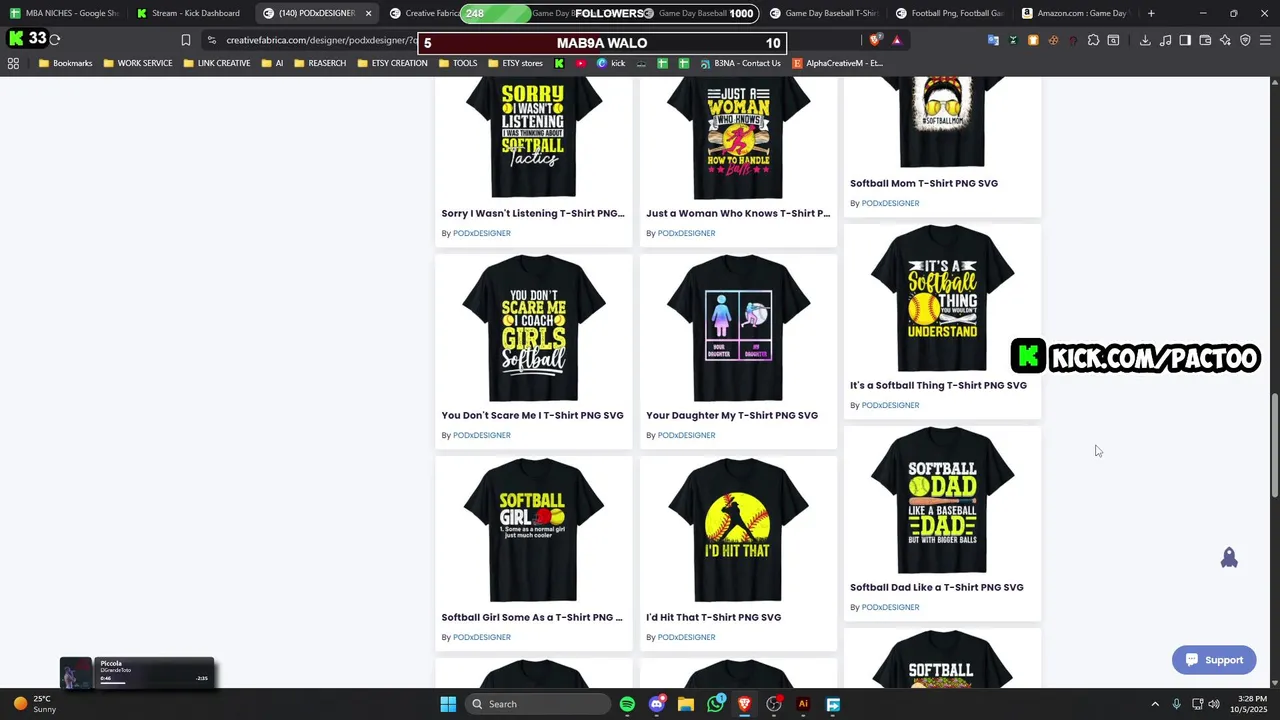
Task: Open WhatsApp from the taskbar
Action: (x=715, y=704)
